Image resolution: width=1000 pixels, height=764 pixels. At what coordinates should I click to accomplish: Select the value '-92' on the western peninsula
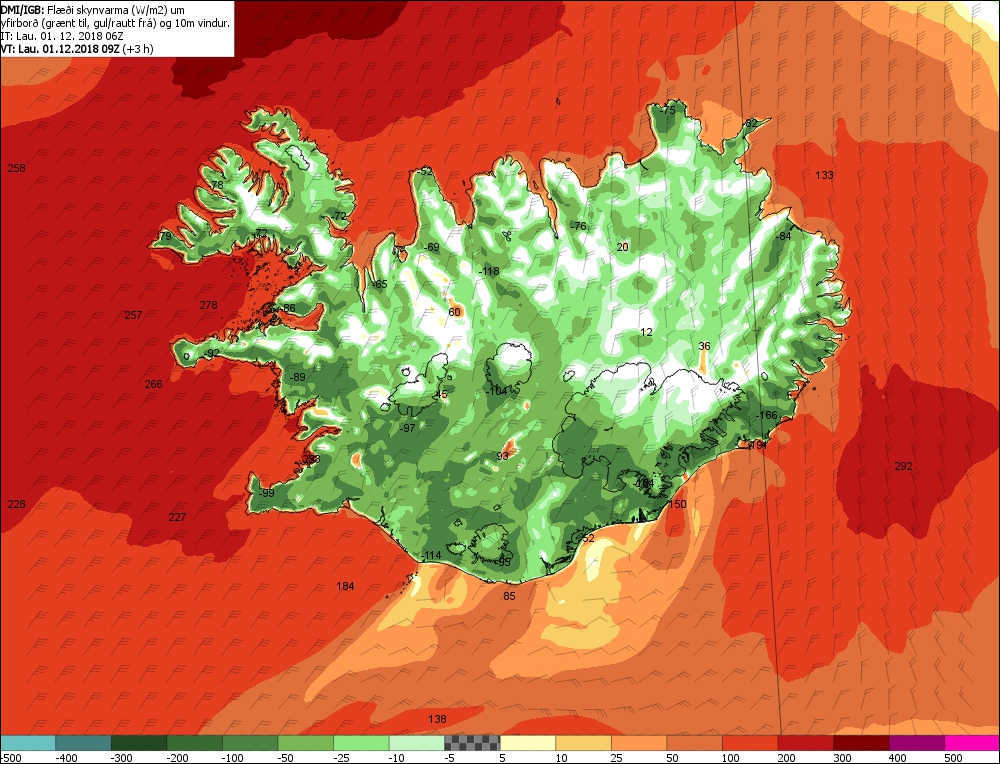[x=211, y=353]
